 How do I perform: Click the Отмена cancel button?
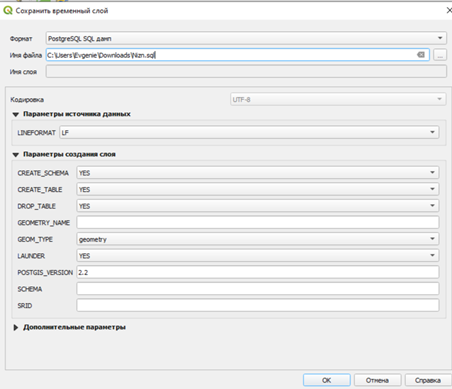377,380
